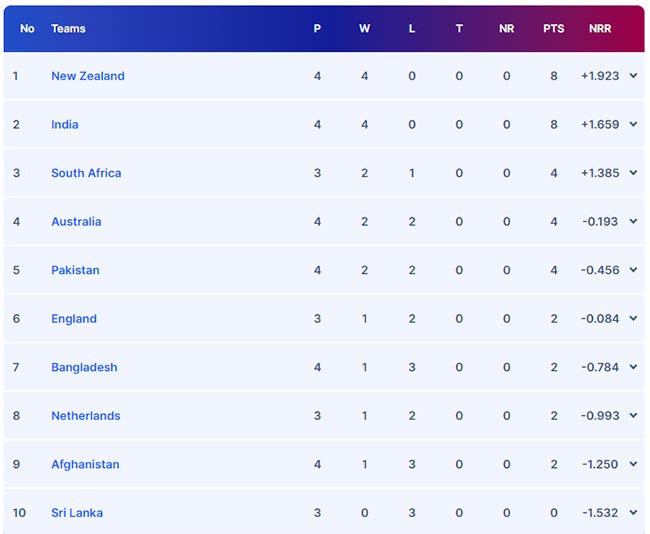The height and width of the screenshot is (534, 650).
Task: Click the PTS column header
Action: [x=554, y=29]
